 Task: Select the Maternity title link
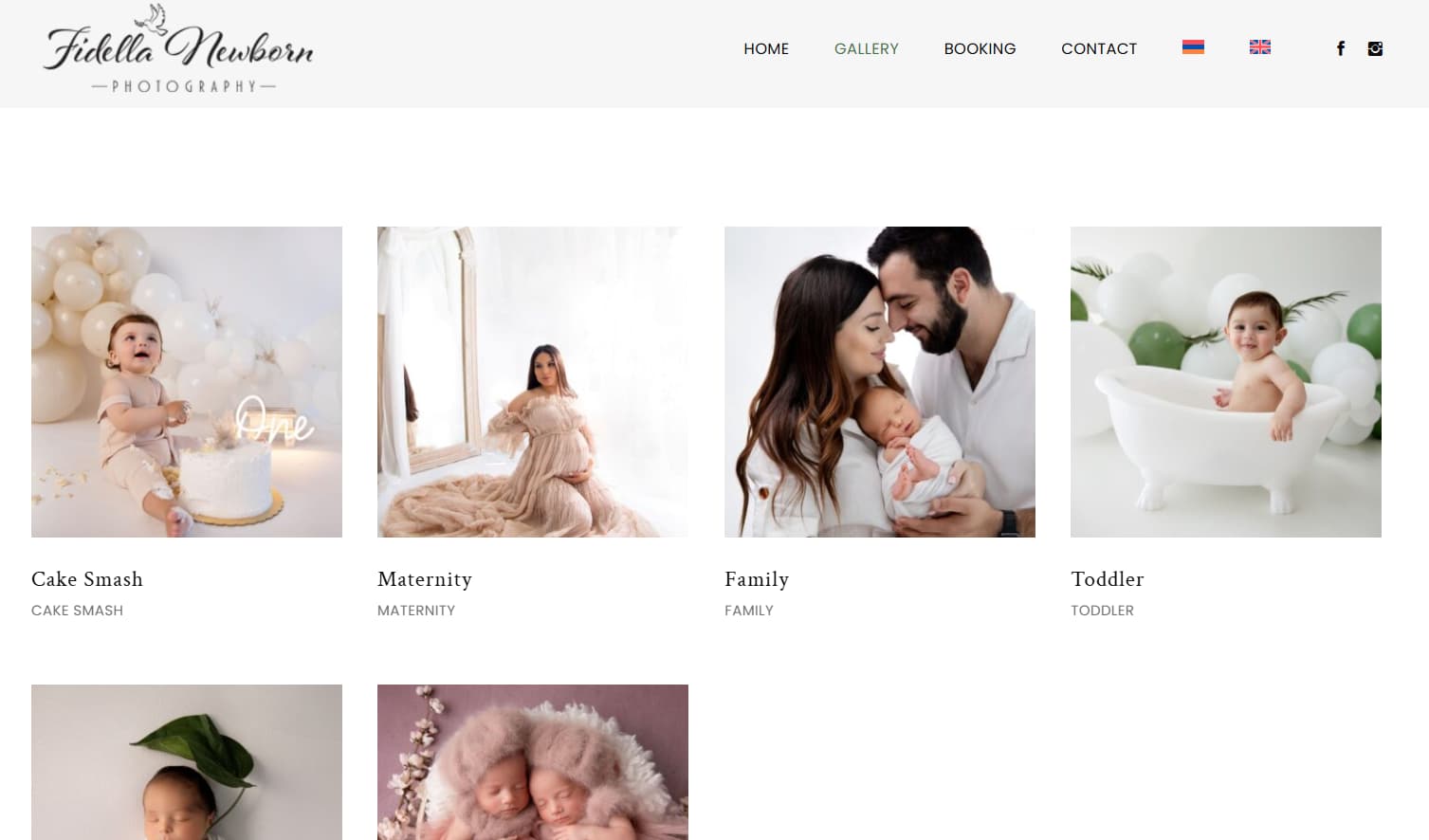424,579
